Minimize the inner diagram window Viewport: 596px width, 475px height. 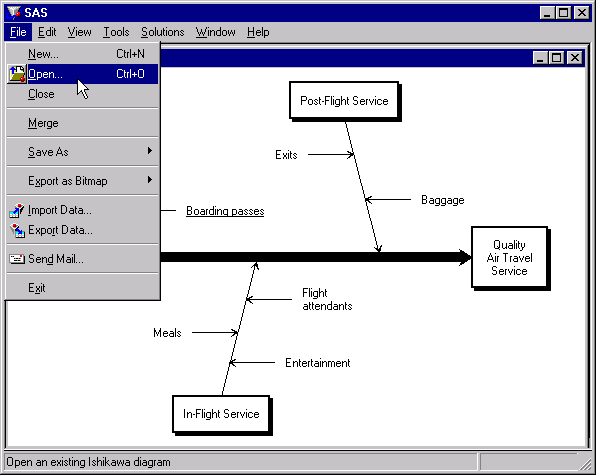540,58
